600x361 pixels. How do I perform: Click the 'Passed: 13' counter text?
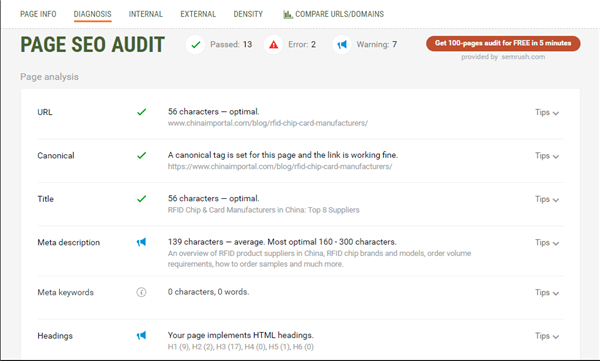click(x=231, y=45)
